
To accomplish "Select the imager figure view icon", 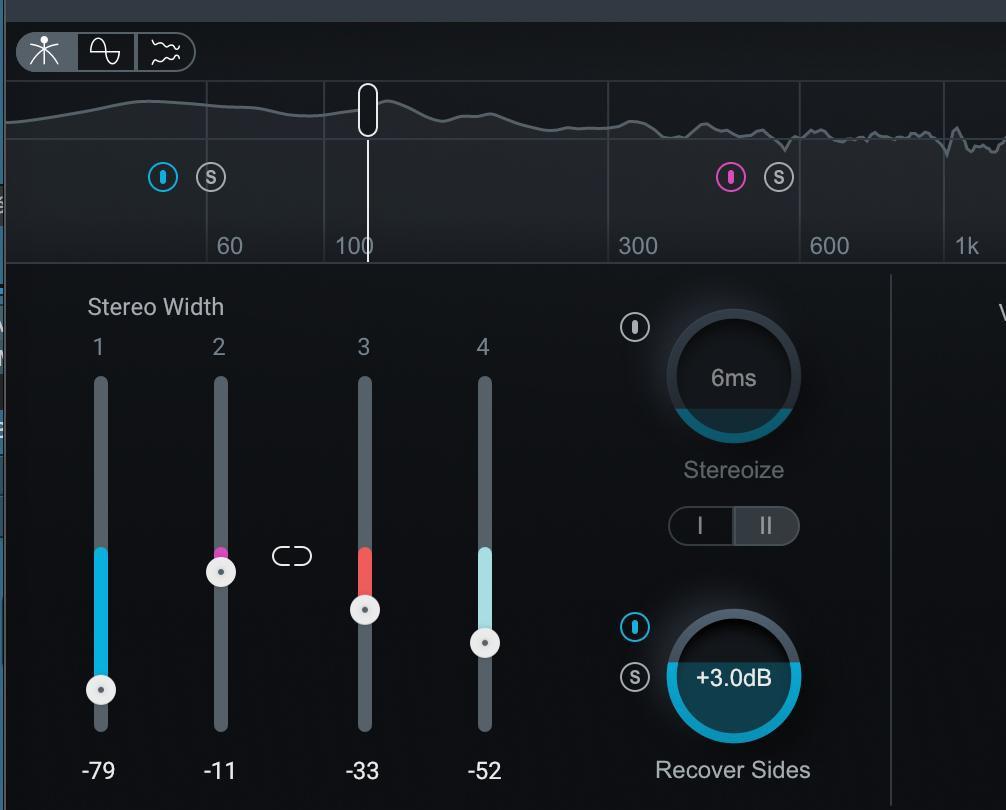I will 46,52.
